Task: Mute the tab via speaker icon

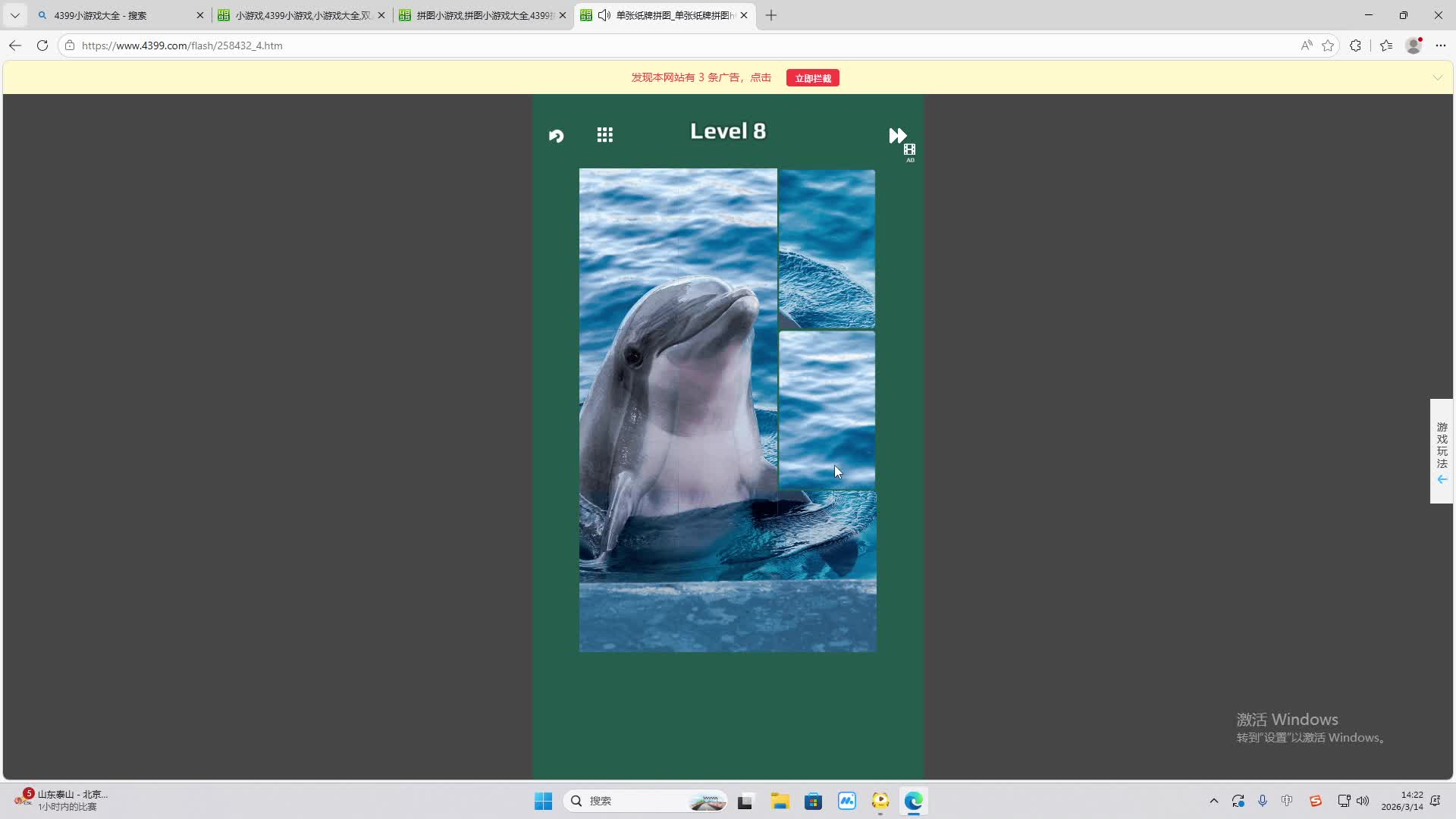Action: pyautogui.click(x=604, y=15)
